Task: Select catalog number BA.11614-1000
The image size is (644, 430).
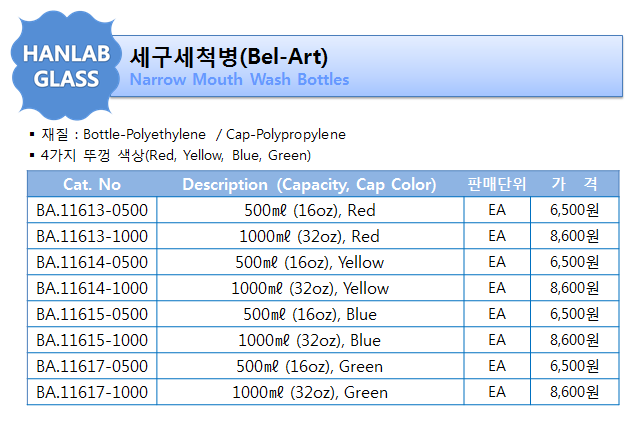Action: (92, 288)
